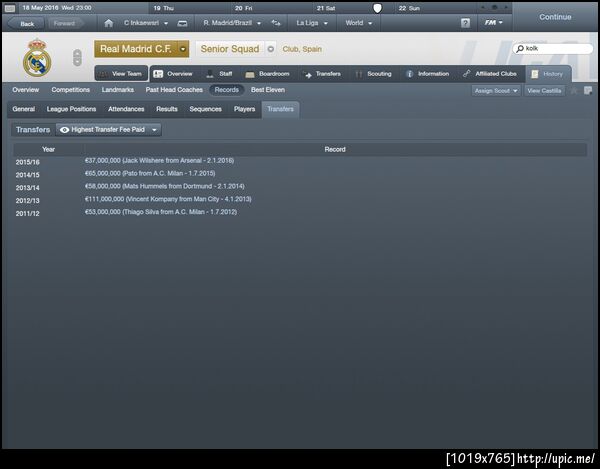
Task: Click the Continue button
Action: coord(555,17)
